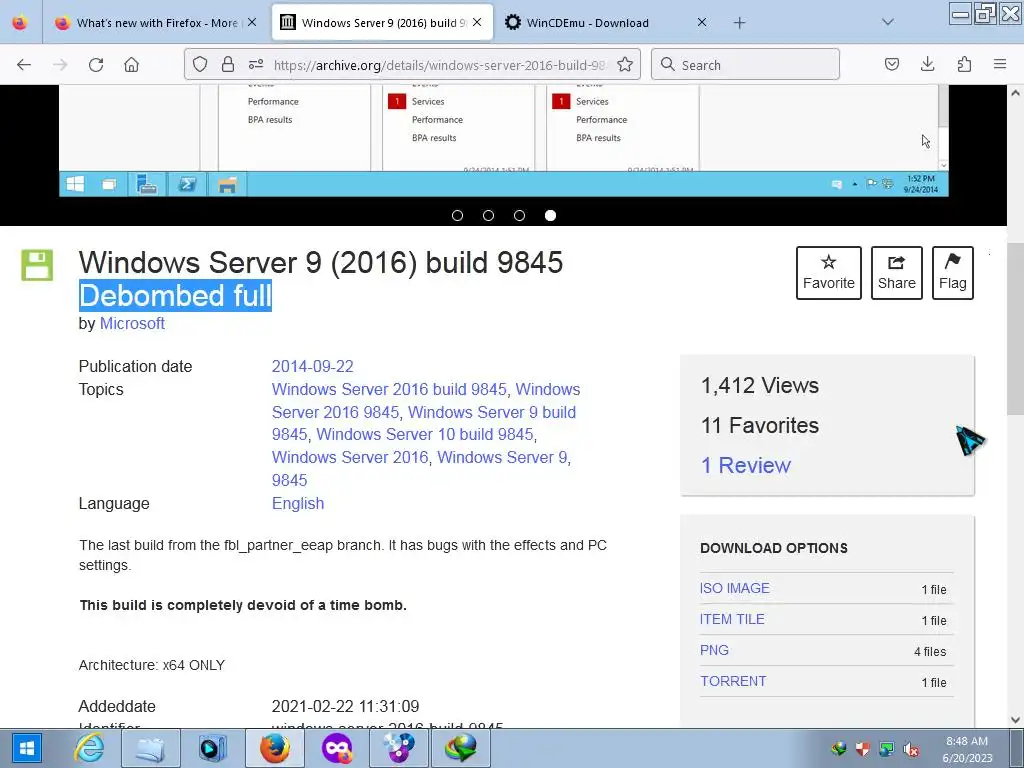The width and height of the screenshot is (1024, 768).
Task: Click the English language link
Action: point(298,504)
